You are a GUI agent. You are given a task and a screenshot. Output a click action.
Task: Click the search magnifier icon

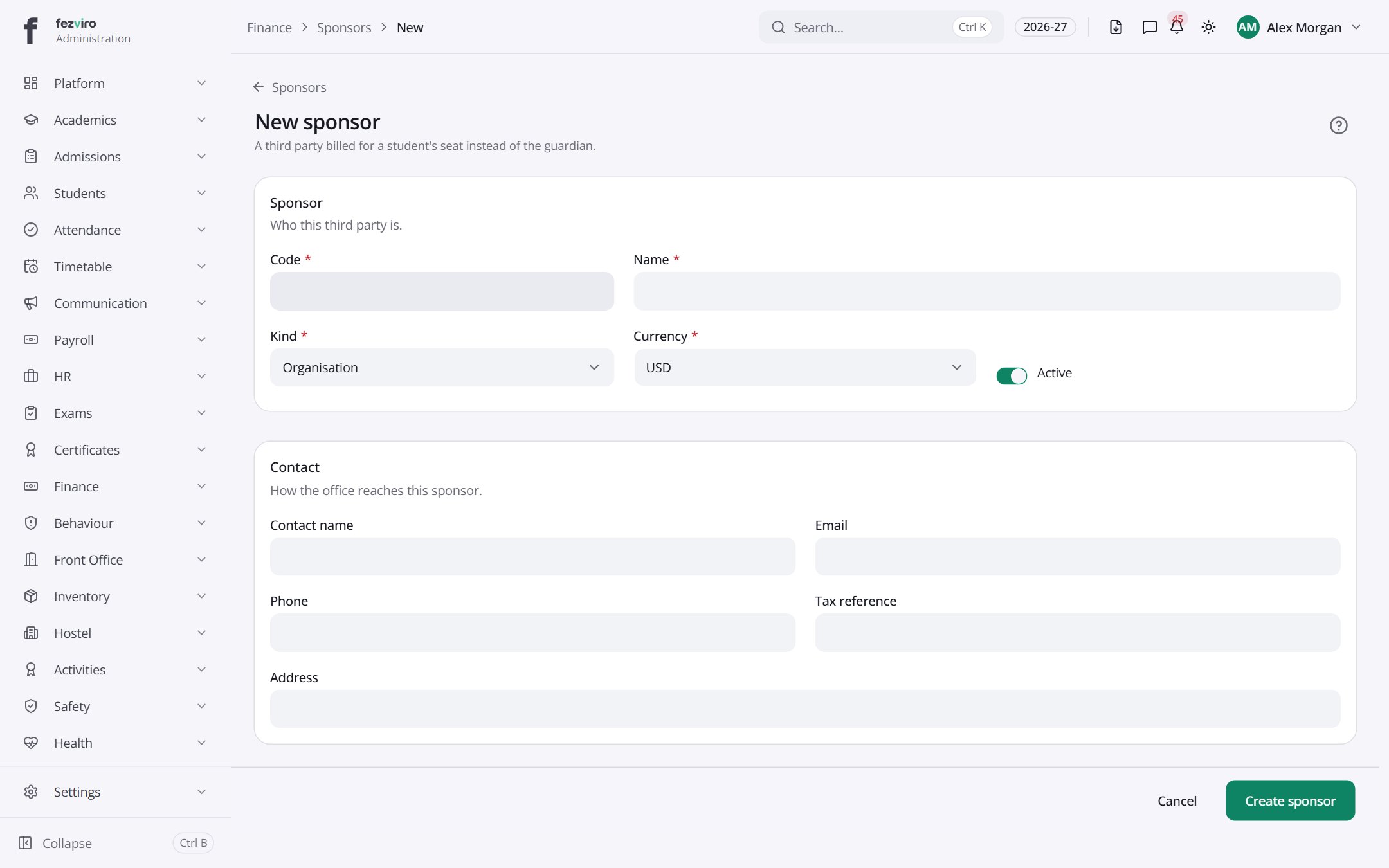point(778,27)
